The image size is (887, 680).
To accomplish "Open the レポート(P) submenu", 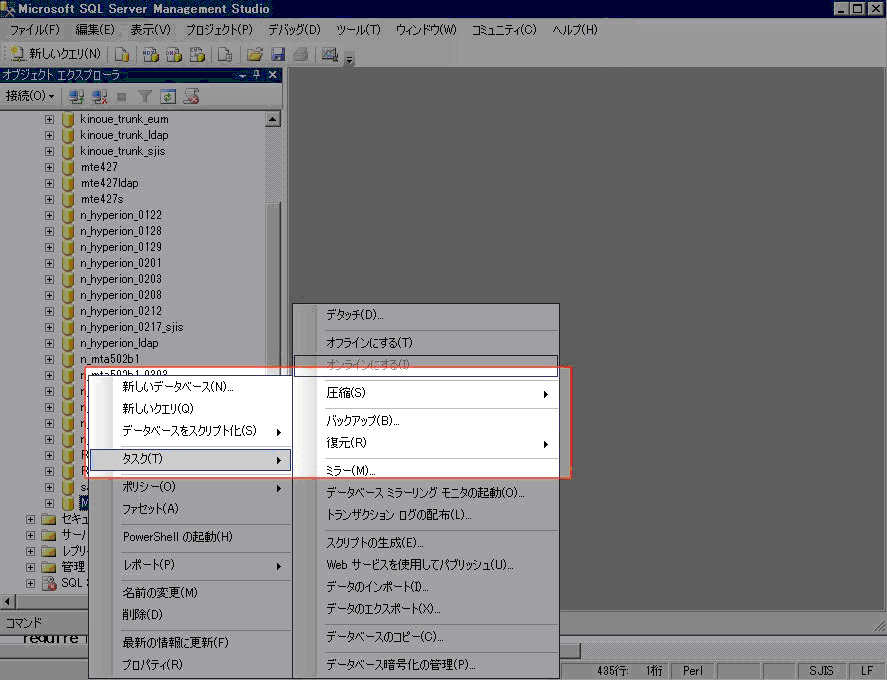I will point(190,565).
